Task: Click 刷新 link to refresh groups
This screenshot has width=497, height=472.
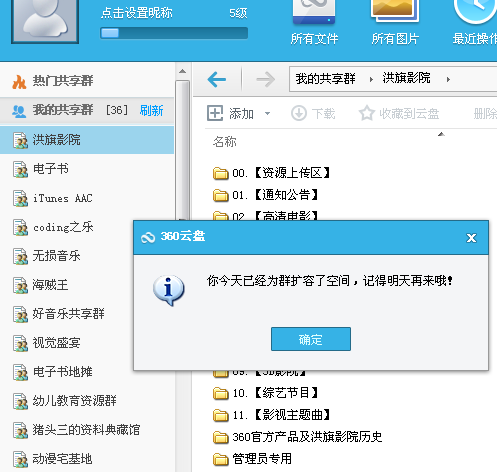Action: tap(151, 111)
